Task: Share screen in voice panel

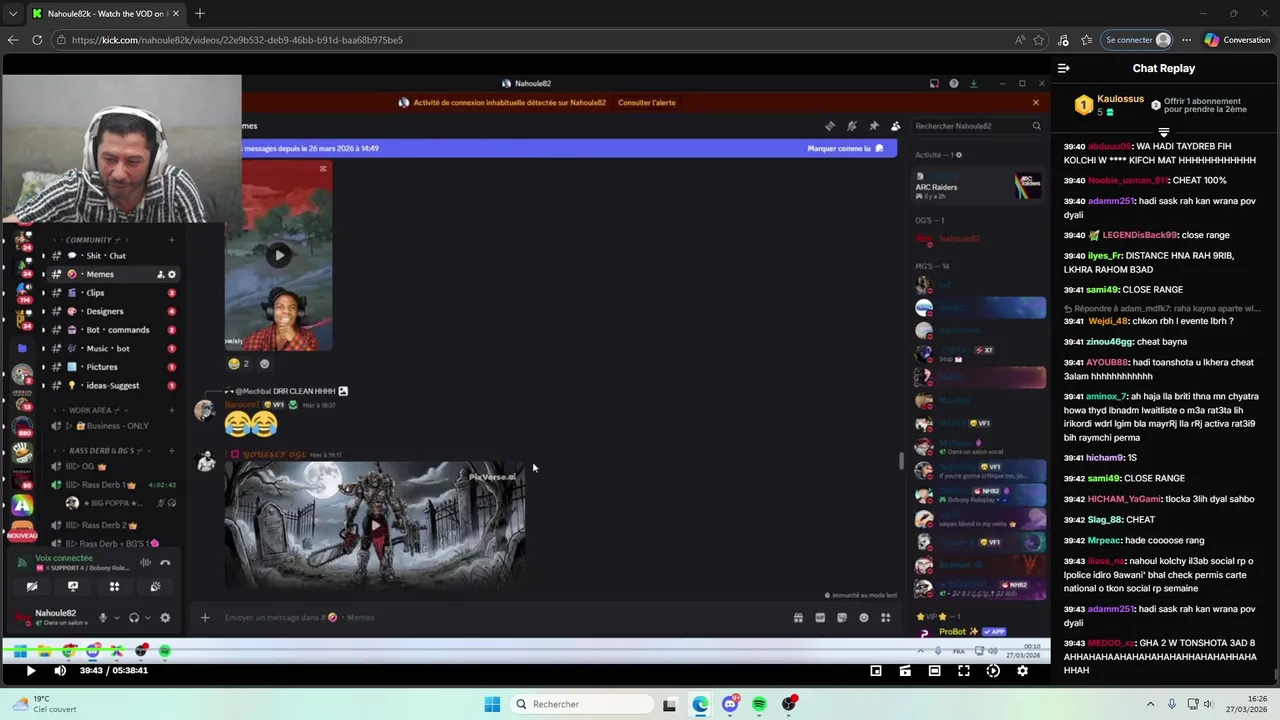Action: click(73, 587)
